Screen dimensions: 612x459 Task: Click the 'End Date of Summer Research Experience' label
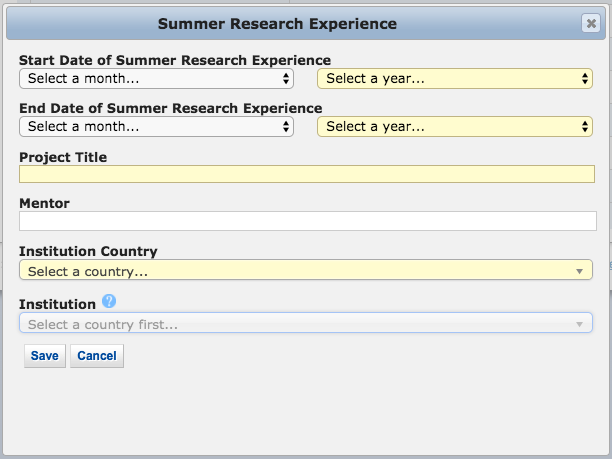(170, 108)
